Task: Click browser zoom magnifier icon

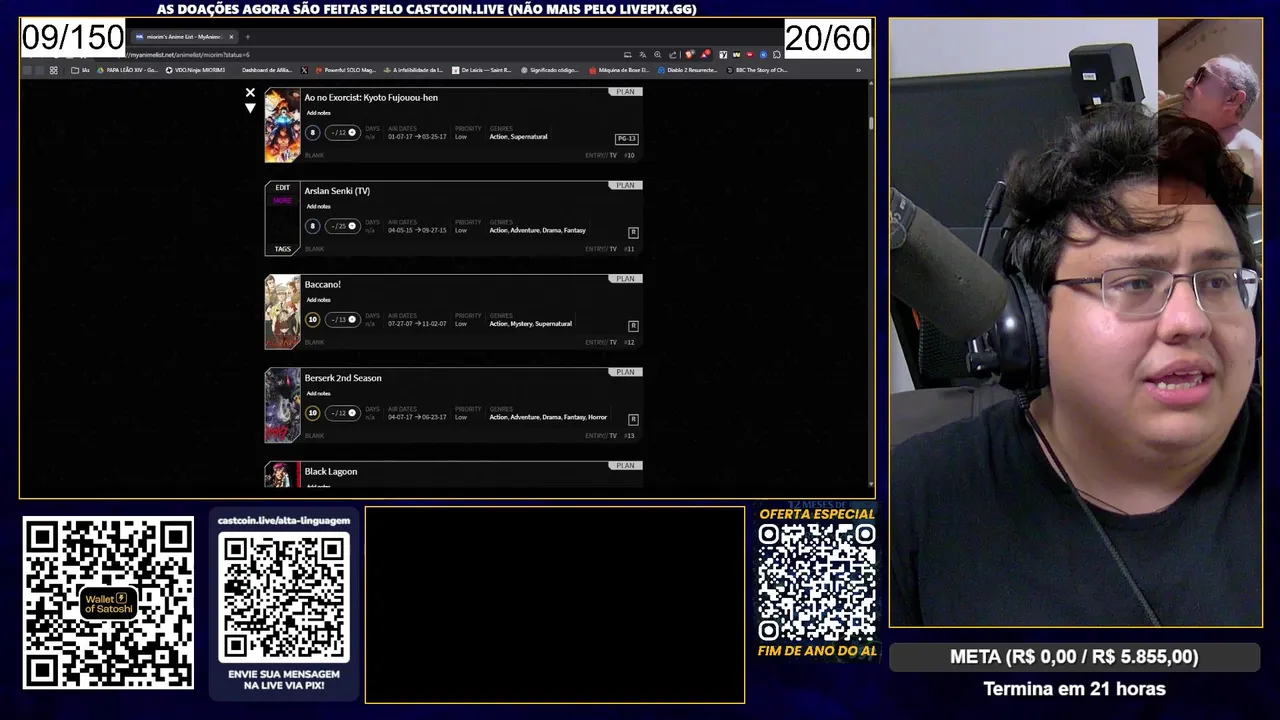Action: (657, 54)
